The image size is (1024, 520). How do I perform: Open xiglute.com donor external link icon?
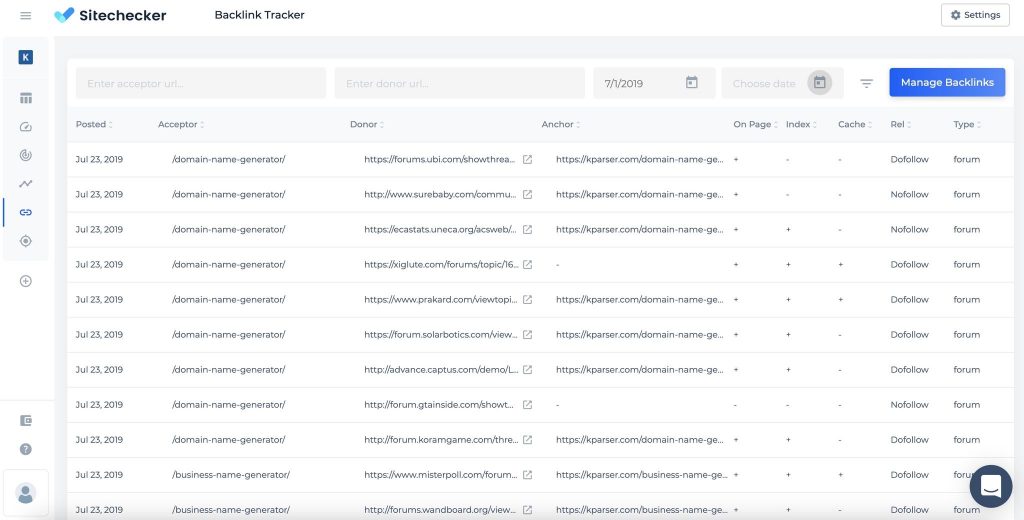[527, 265]
